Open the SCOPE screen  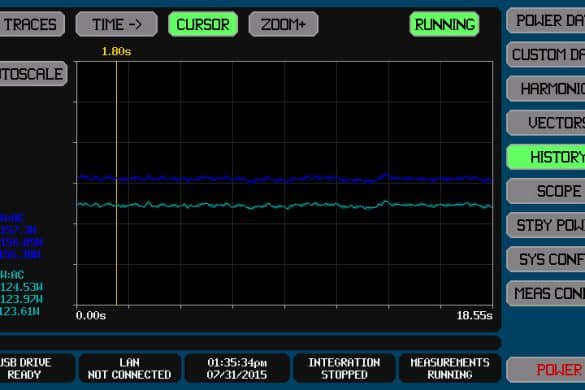point(546,191)
